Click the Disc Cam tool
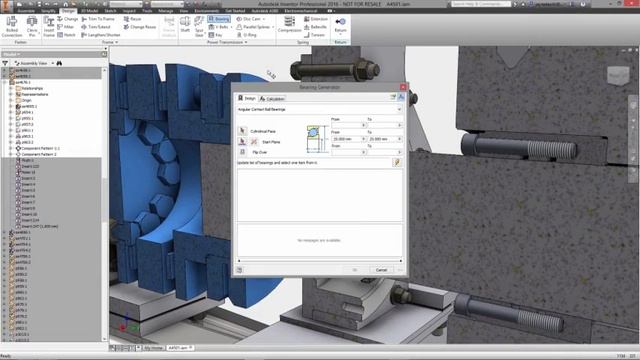 (249, 19)
